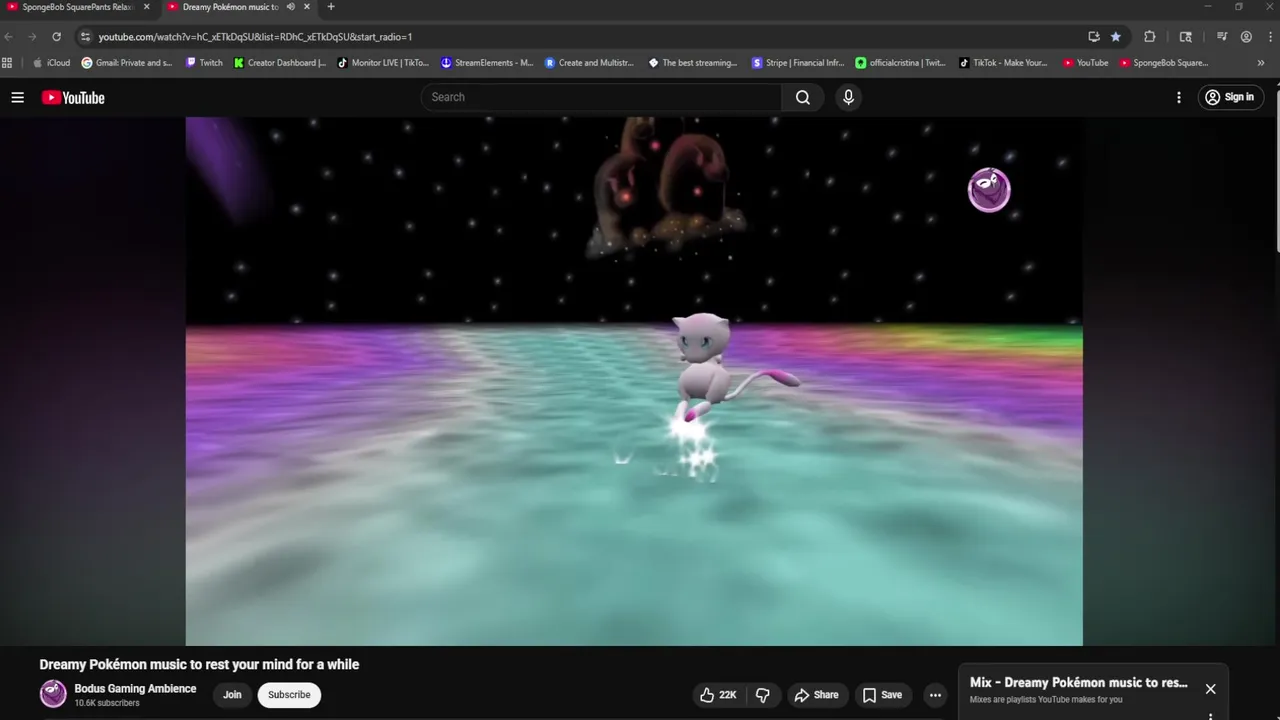The width and height of the screenshot is (1280, 720).
Task: Reload the page
Action: (x=56, y=37)
